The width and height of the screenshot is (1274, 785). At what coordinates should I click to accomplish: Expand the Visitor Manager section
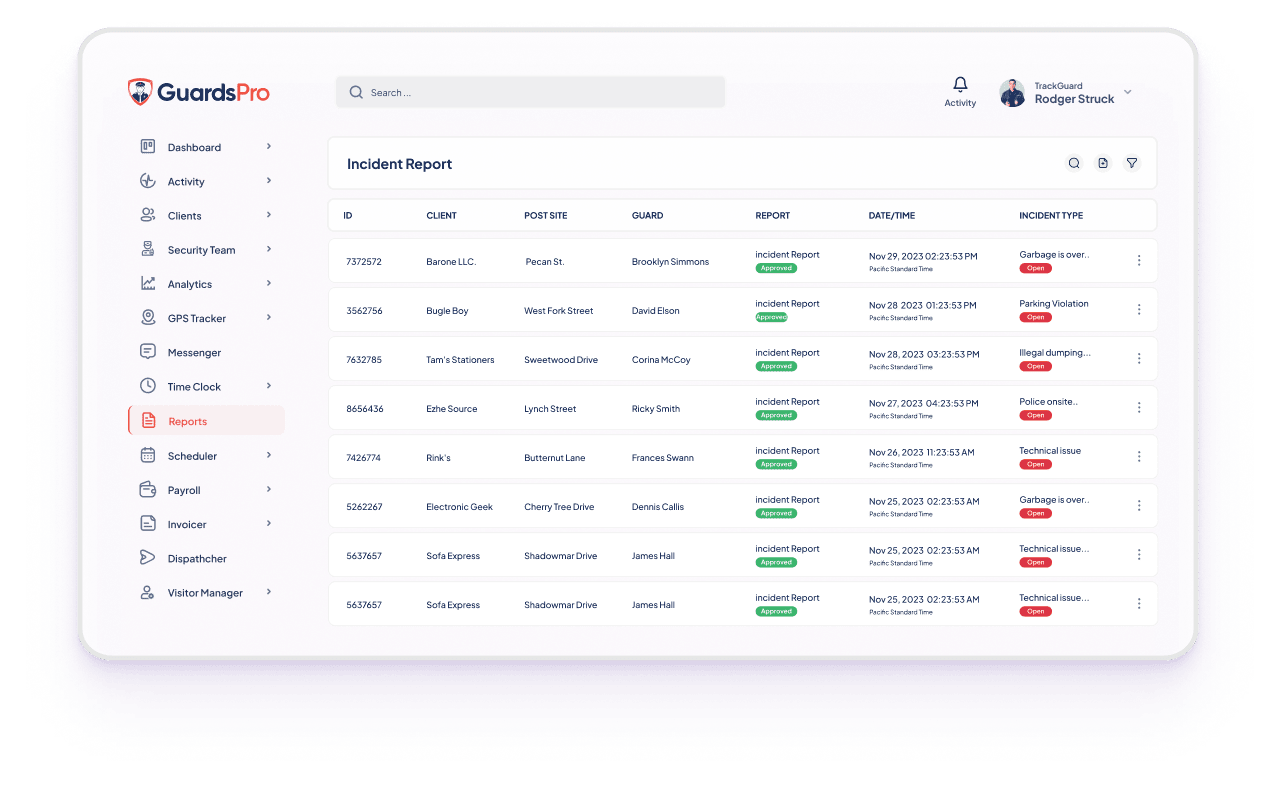268,592
